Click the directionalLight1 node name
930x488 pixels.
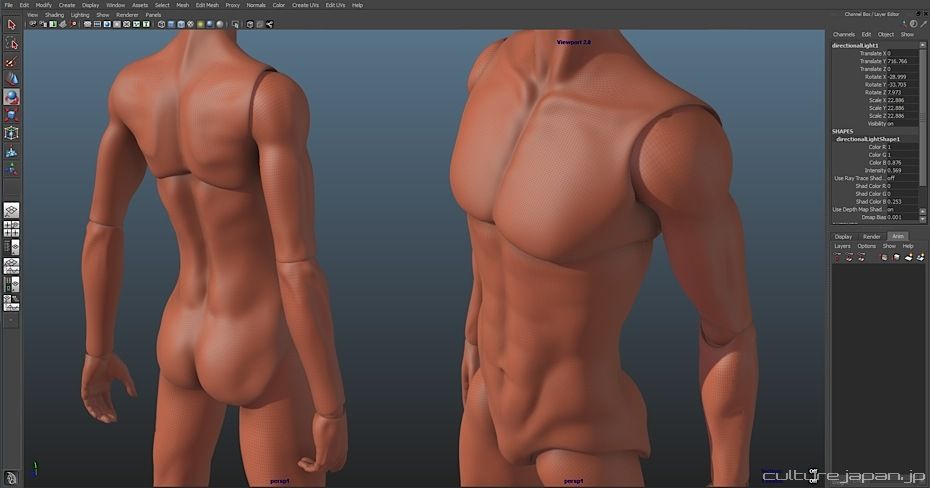pos(855,45)
